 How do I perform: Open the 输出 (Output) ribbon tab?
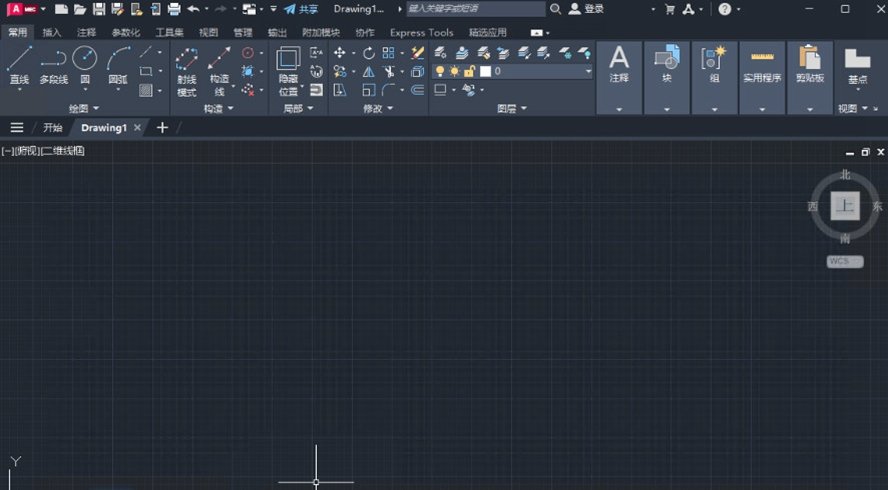tap(278, 33)
